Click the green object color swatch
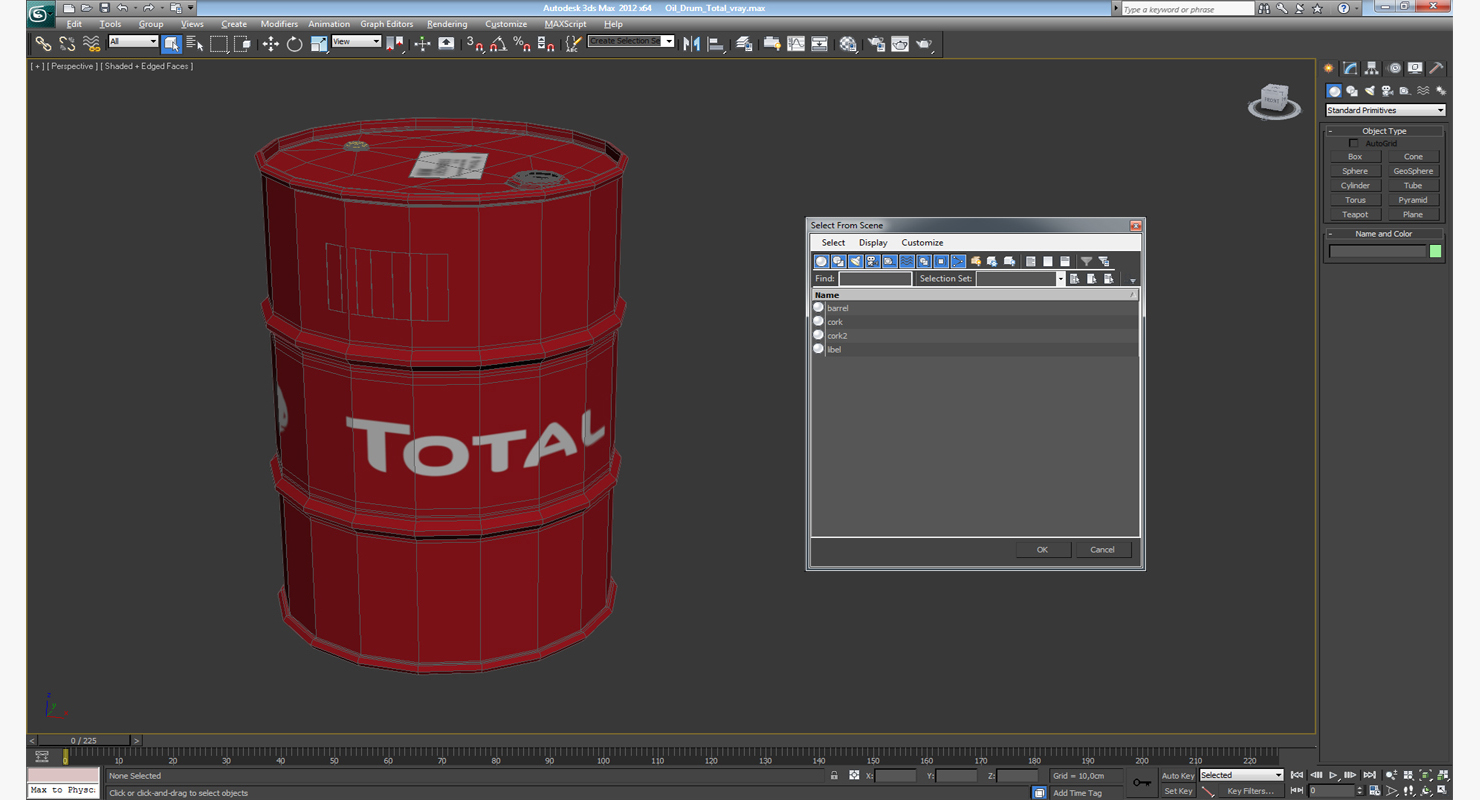1480x800 pixels. pos(1436,251)
